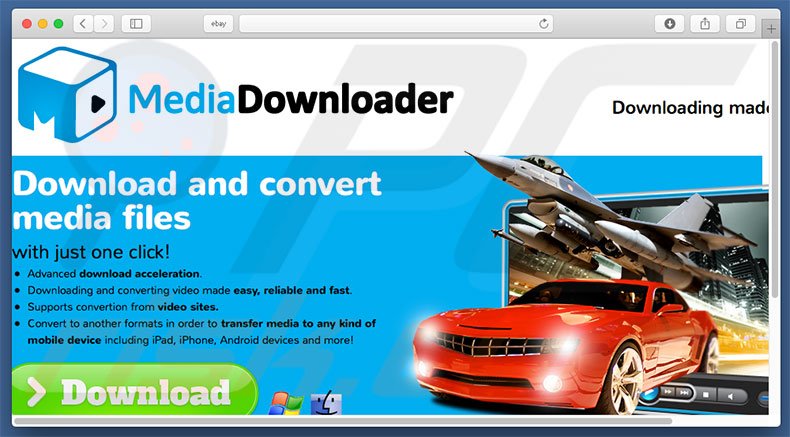
Task: Reload the page with the refresh icon
Action: pos(544,24)
